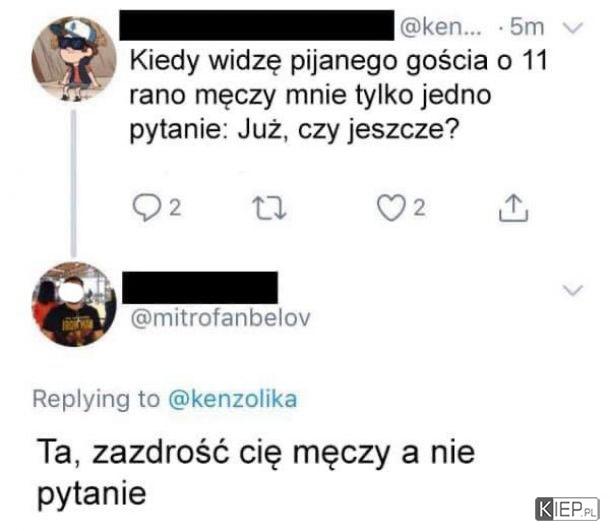610x531 pixels.
Task: Click the redacted name above @mitrofanbelov
Action: (200, 288)
